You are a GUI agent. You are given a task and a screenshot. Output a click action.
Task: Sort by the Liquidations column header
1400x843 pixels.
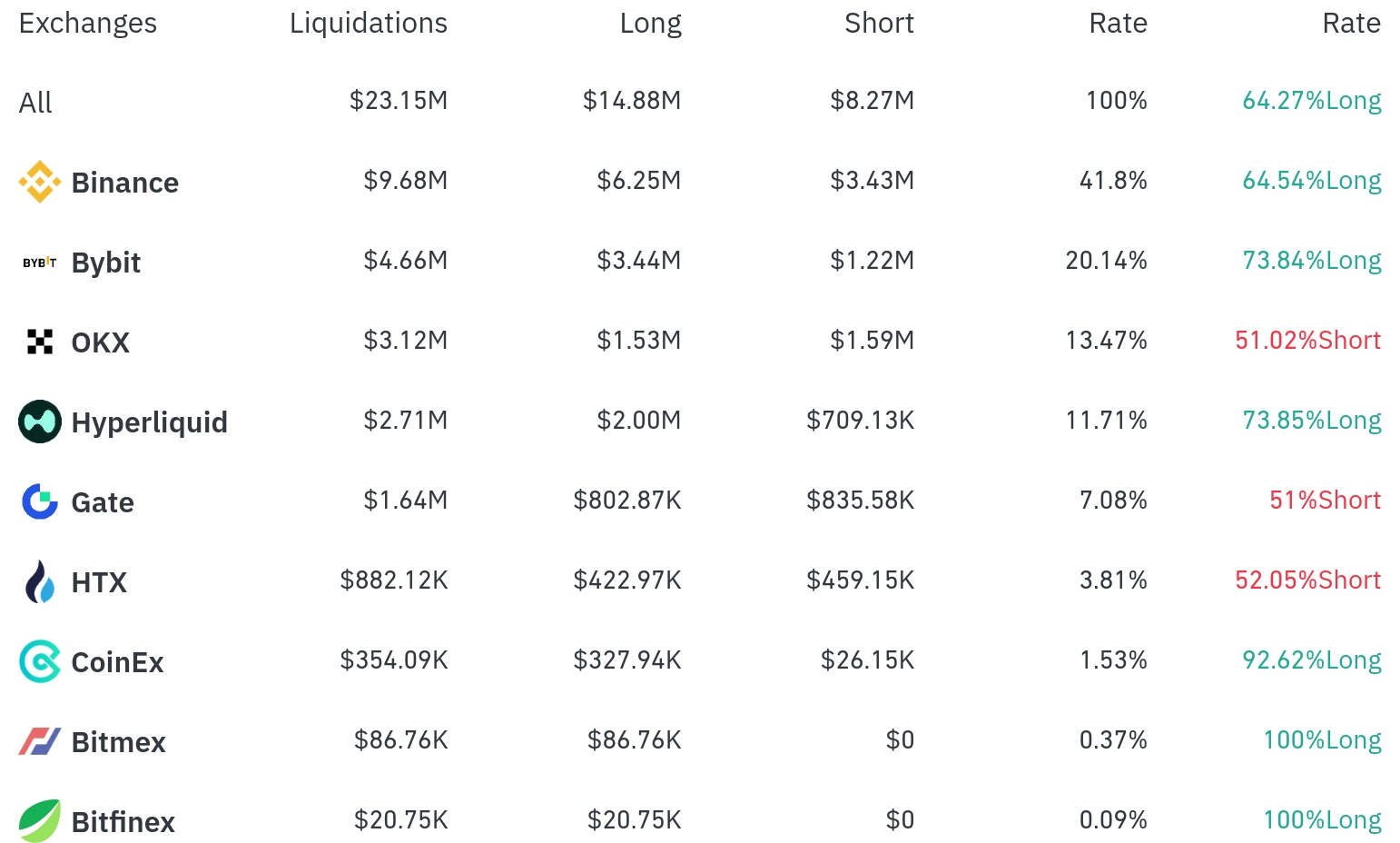[x=368, y=24]
